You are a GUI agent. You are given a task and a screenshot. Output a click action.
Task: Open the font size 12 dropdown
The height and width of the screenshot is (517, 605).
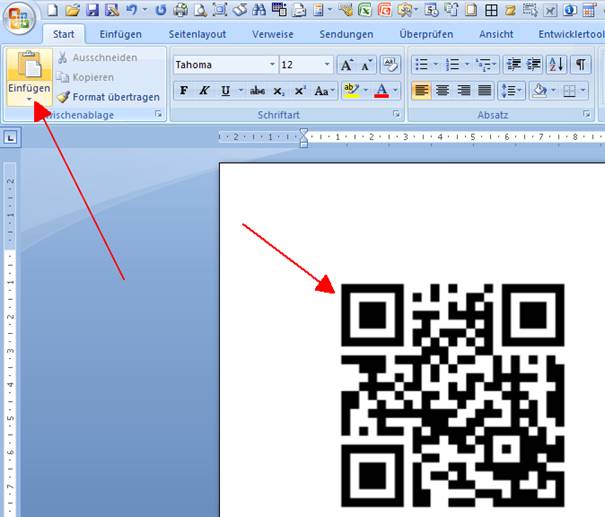(327, 64)
